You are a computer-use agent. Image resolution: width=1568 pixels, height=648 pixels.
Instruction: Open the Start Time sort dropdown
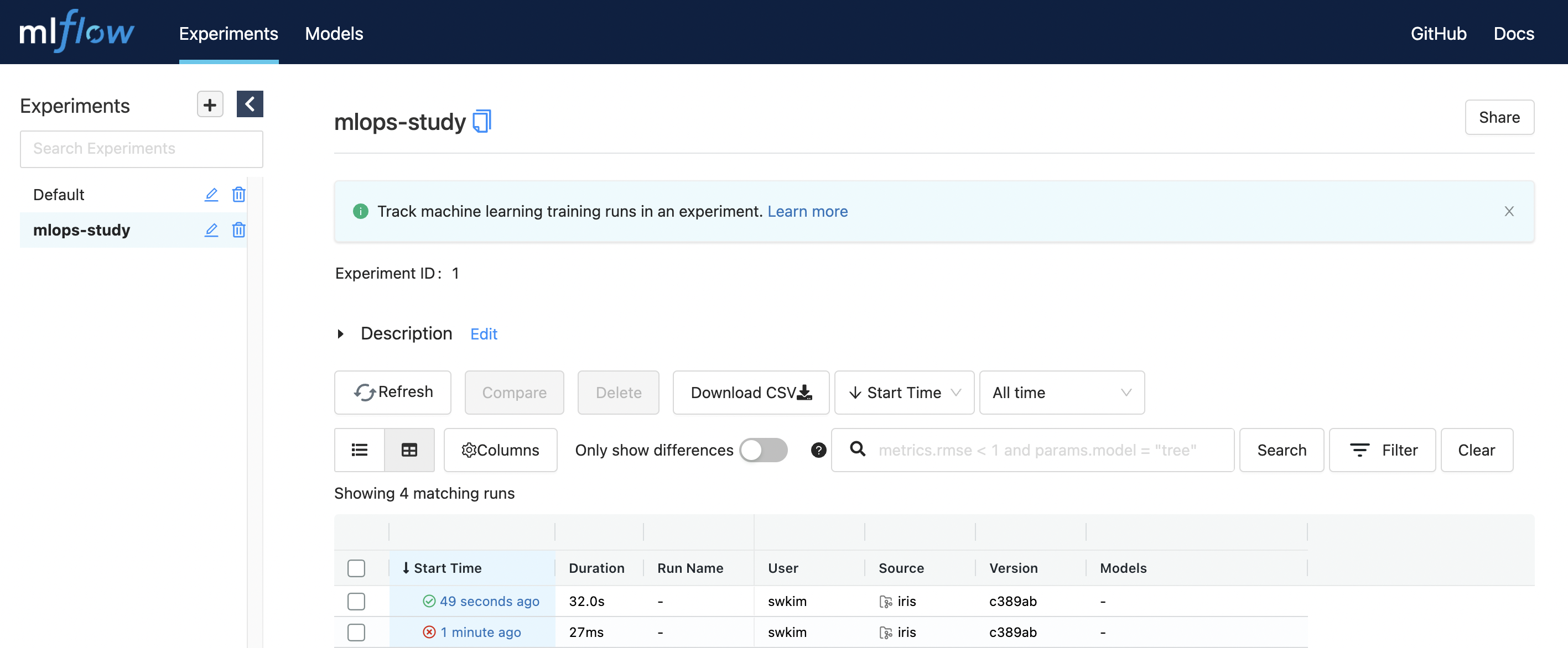904,393
